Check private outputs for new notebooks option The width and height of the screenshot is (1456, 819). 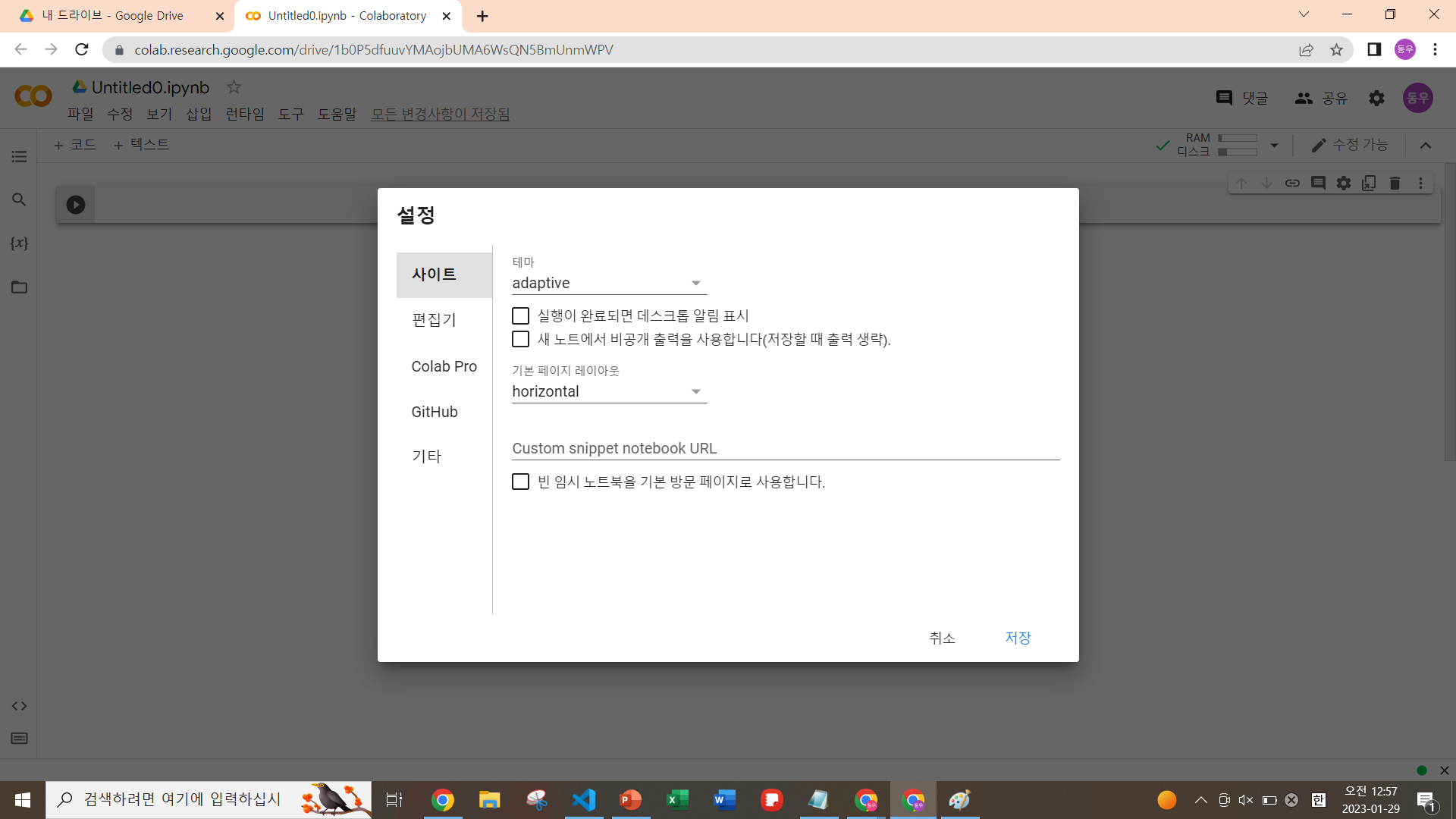[x=520, y=339]
